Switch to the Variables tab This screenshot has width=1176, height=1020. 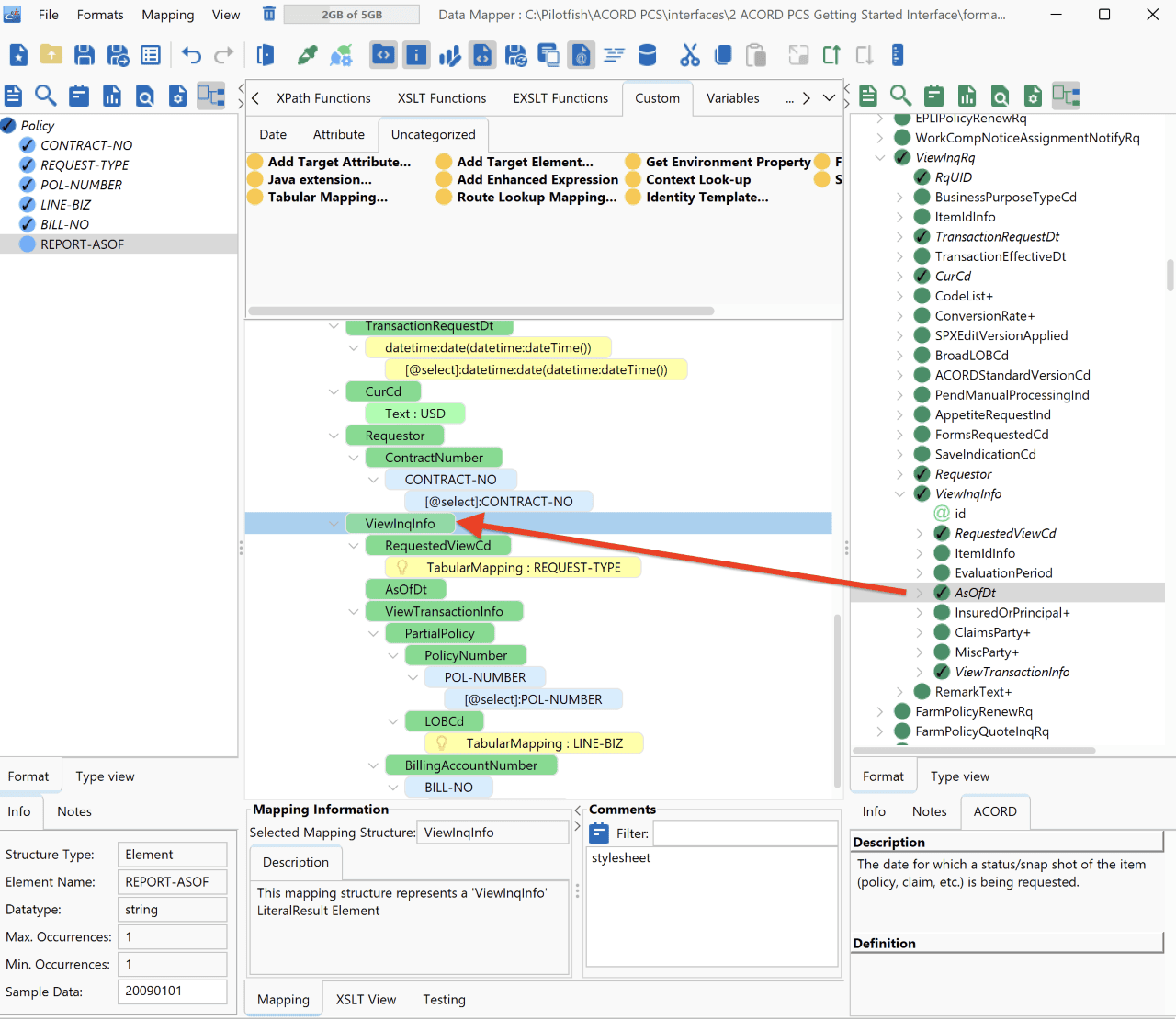[733, 98]
